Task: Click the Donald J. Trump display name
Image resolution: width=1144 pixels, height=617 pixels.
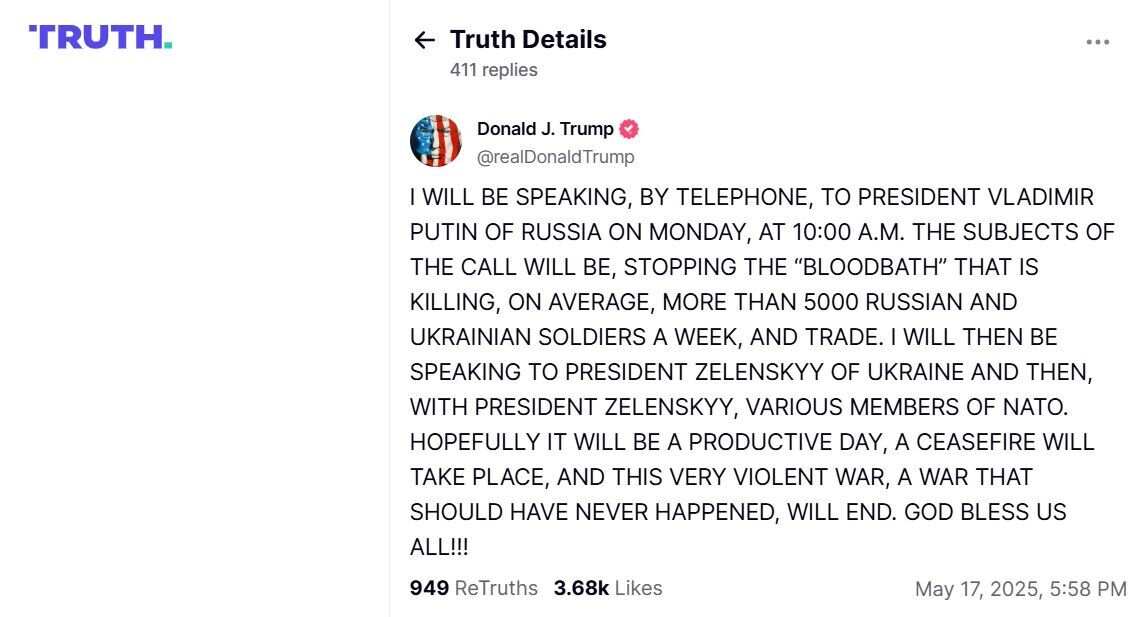Action: (x=545, y=129)
